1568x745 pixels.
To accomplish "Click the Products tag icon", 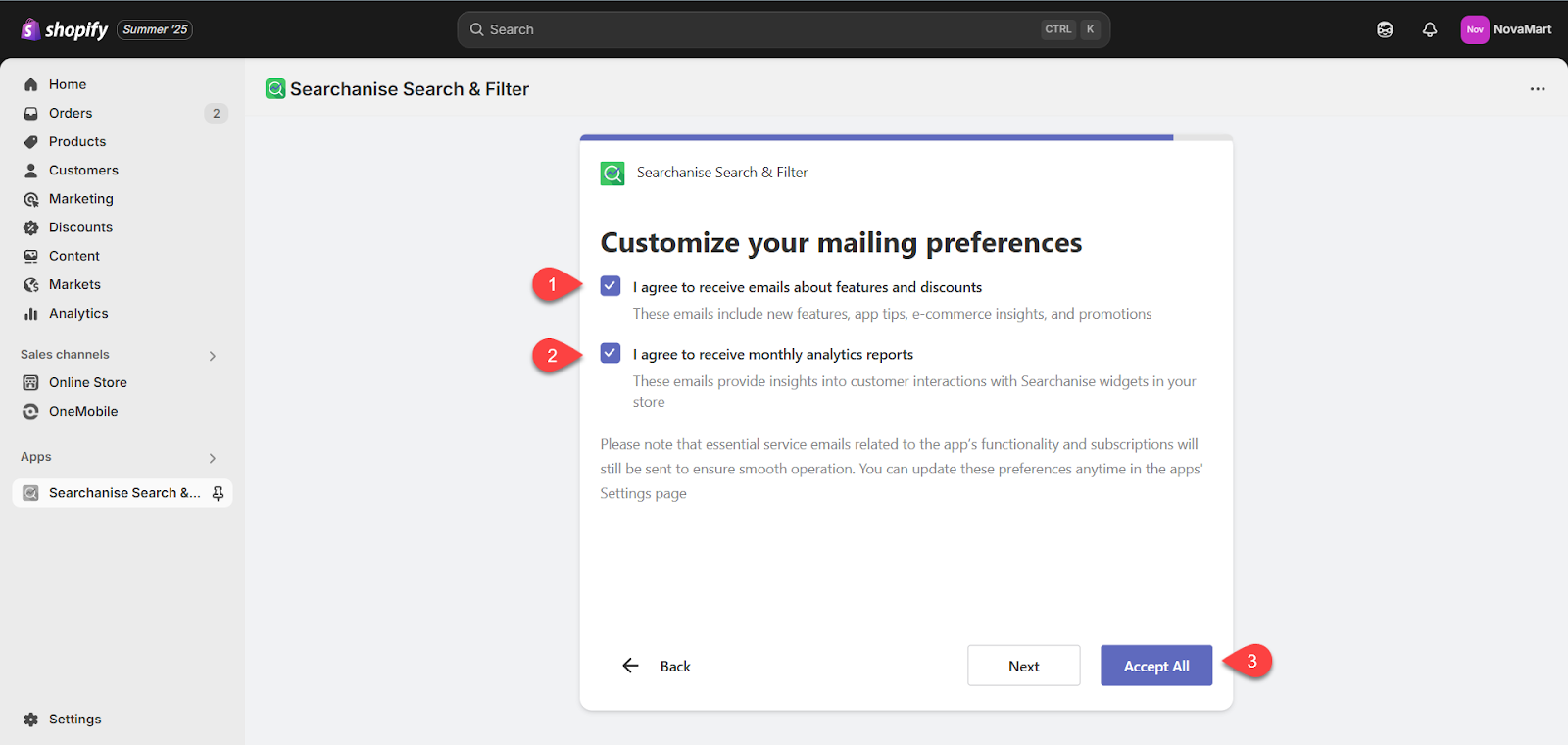I will tap(31, 141).
